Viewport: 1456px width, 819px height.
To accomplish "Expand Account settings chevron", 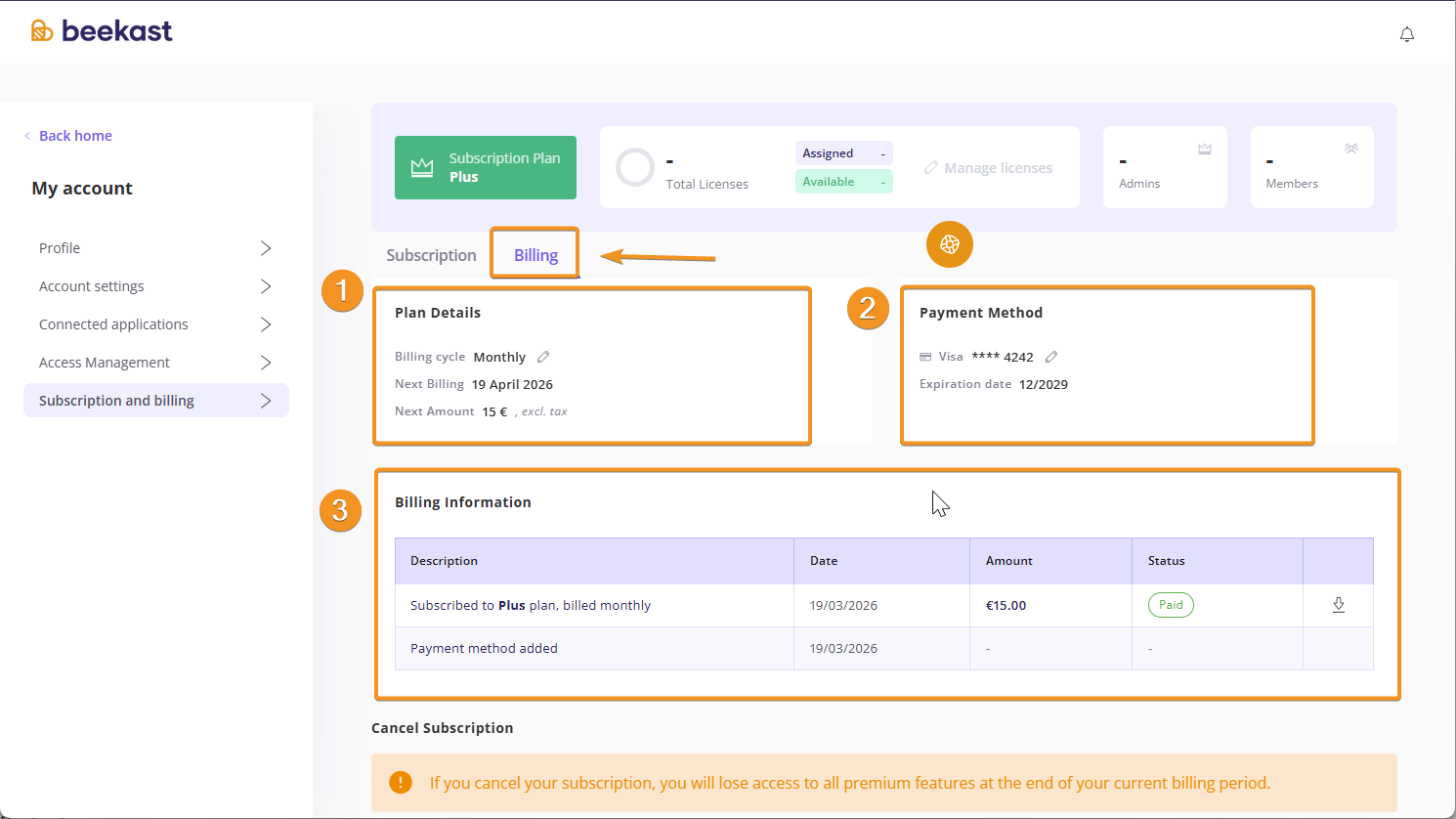I will click(x=266, y=286).
